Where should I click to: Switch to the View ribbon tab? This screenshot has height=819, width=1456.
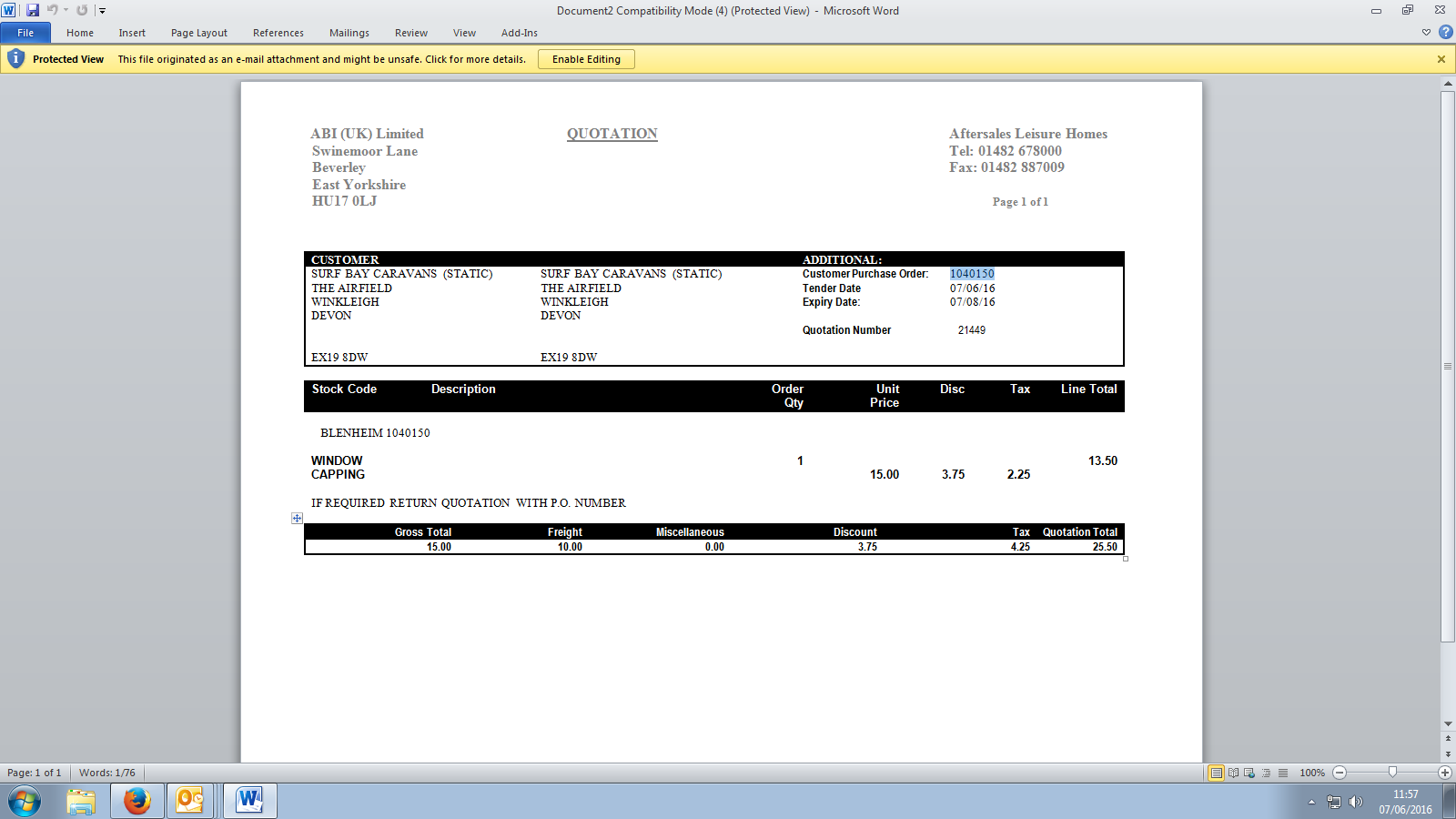click(x=464, y=33)
